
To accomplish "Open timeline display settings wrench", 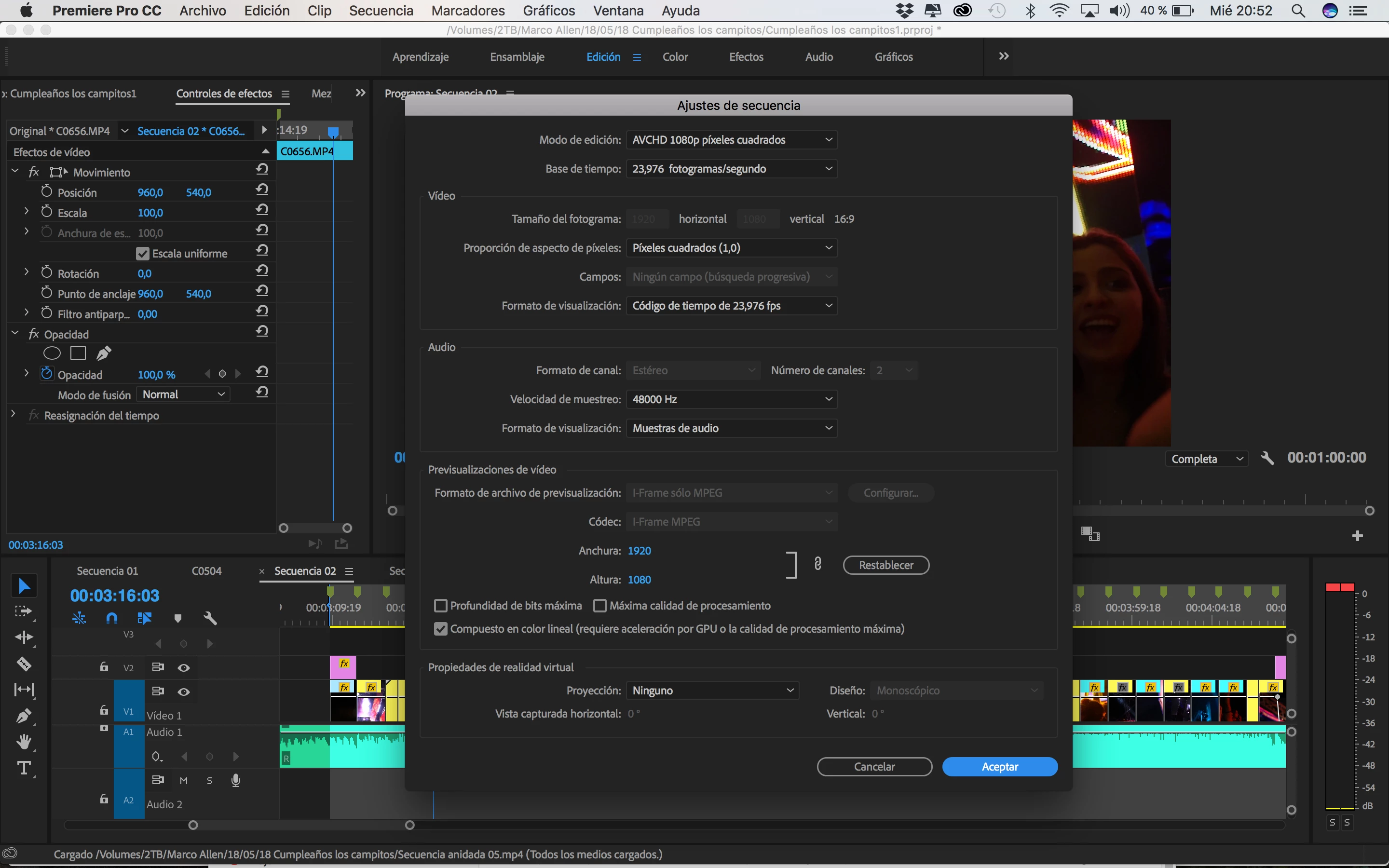I will 210,618.
